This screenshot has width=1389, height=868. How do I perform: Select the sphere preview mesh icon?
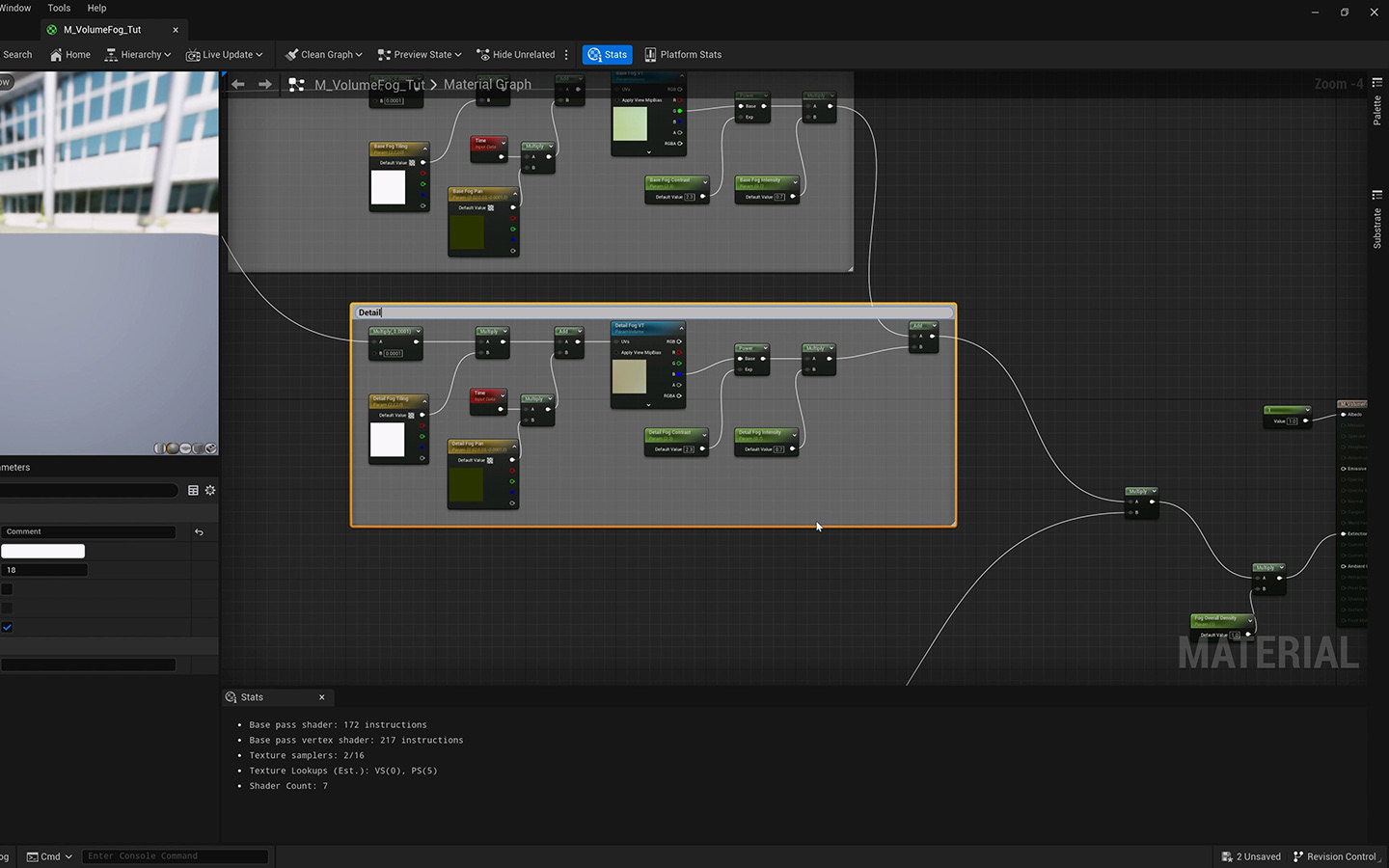tap(173, 448)
